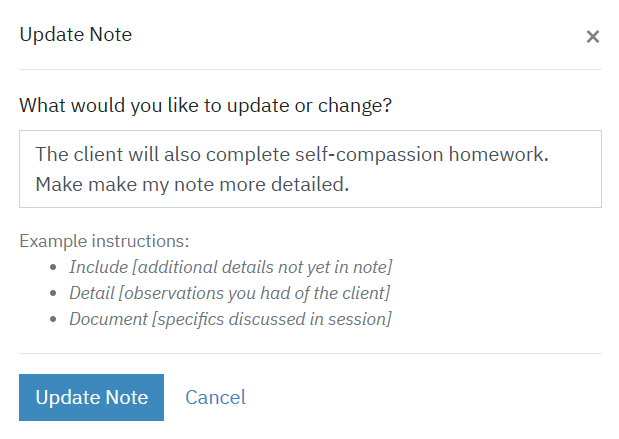Click the 'What would you like to update' label
This screenshot has width=619, height=439.
[x=205, y=106]
